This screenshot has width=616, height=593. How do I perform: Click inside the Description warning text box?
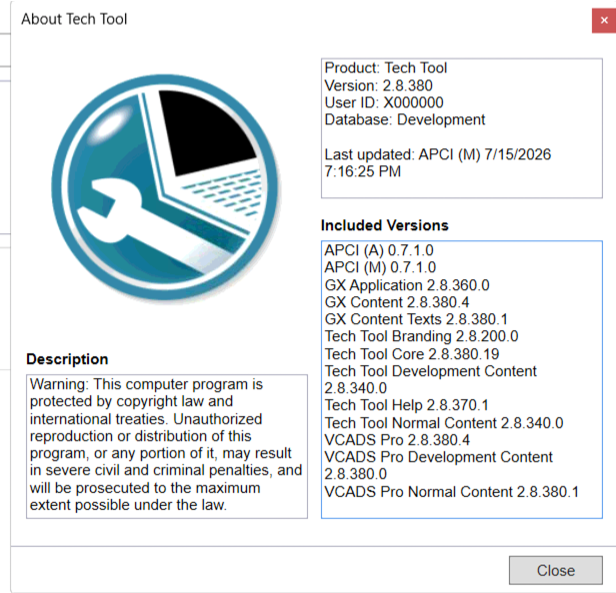pyautogui.click(x=167, y=446)
